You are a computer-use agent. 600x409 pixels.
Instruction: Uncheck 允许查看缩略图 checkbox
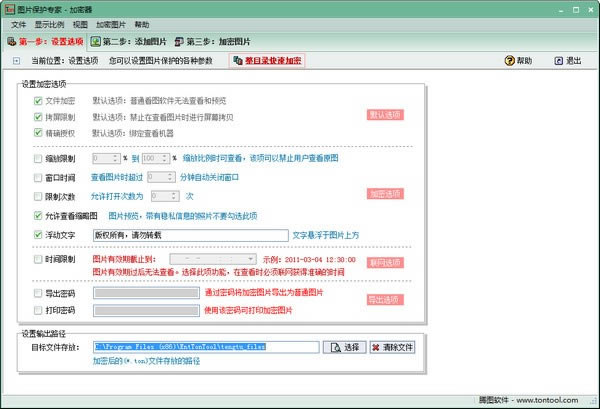38,215
